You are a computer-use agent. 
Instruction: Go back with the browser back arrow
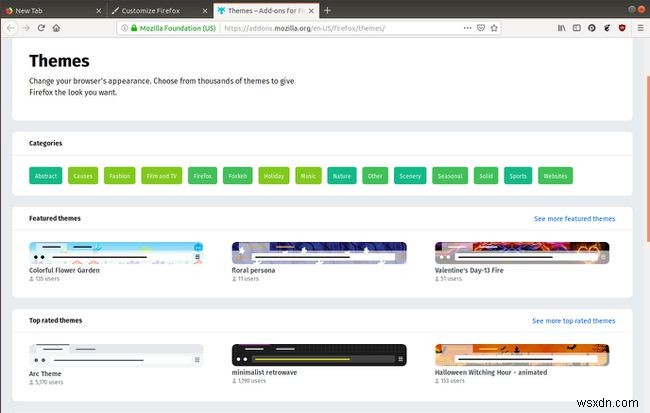(11, 28)
